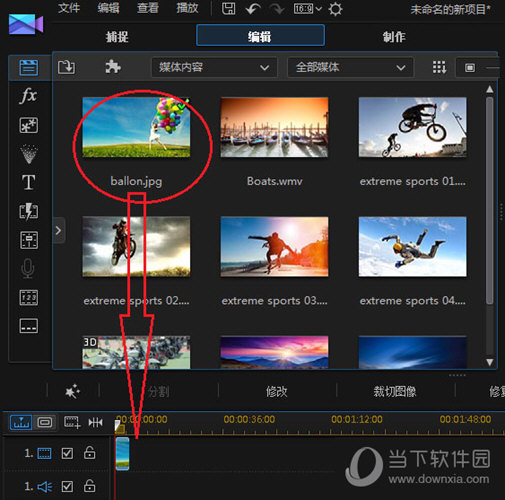Open the 媒体内容 dropdown
Image resolution: width=505 pixels, height=500 pixels.
(x=214, y=67)
